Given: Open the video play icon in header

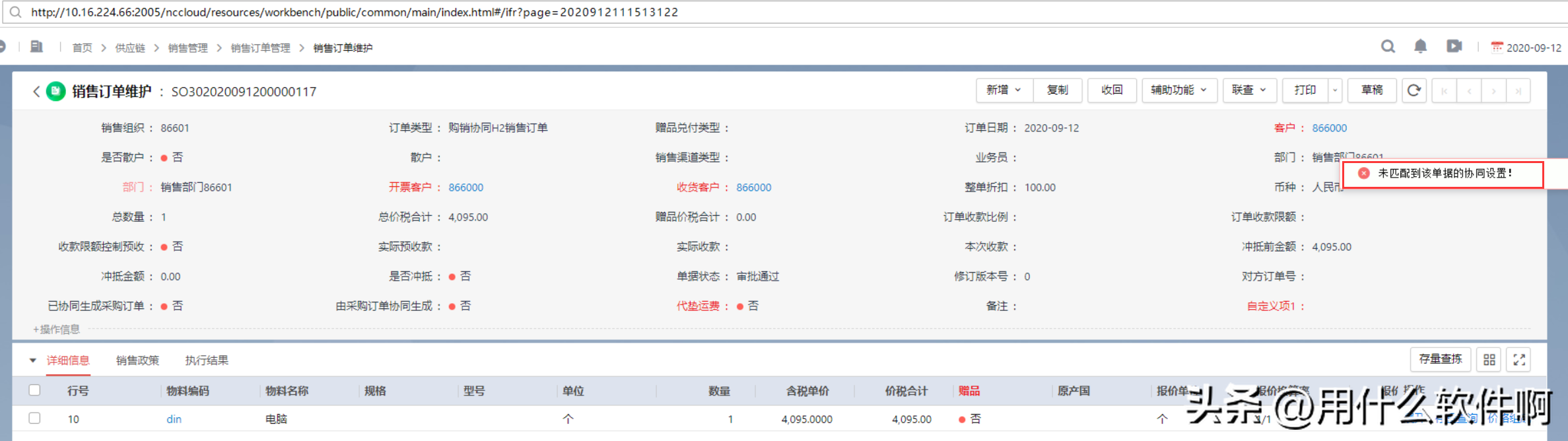Looking at the screenshot, I should click(x=1454, y=46).
